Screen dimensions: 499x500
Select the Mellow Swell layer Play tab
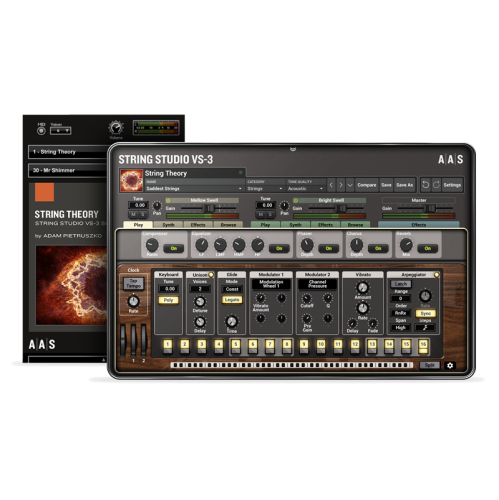coord(138,225)
